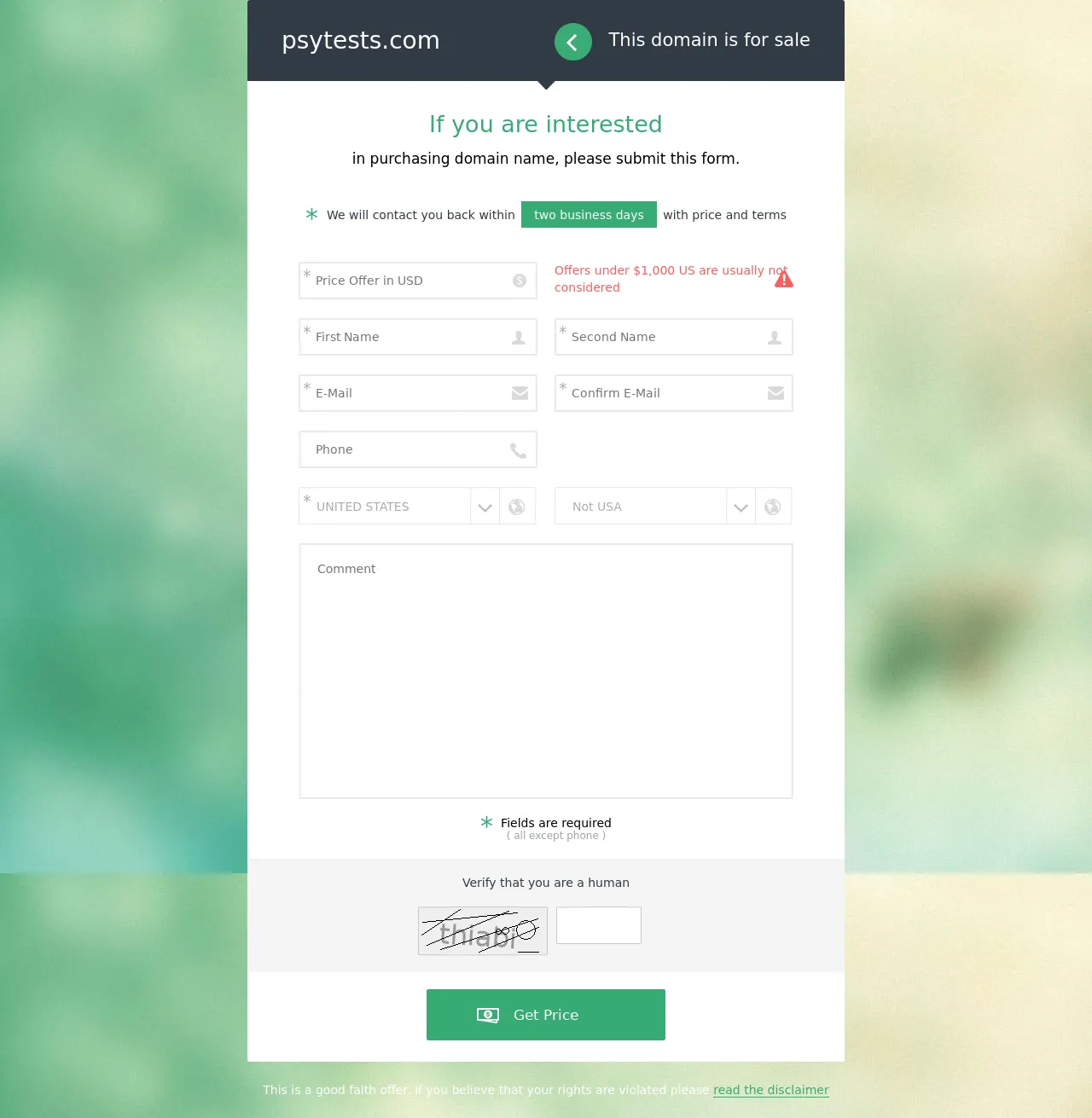Expand the UNITED STATES country dropdown
Viewport: 1092px width, 1118px height.
pos(485,507)
